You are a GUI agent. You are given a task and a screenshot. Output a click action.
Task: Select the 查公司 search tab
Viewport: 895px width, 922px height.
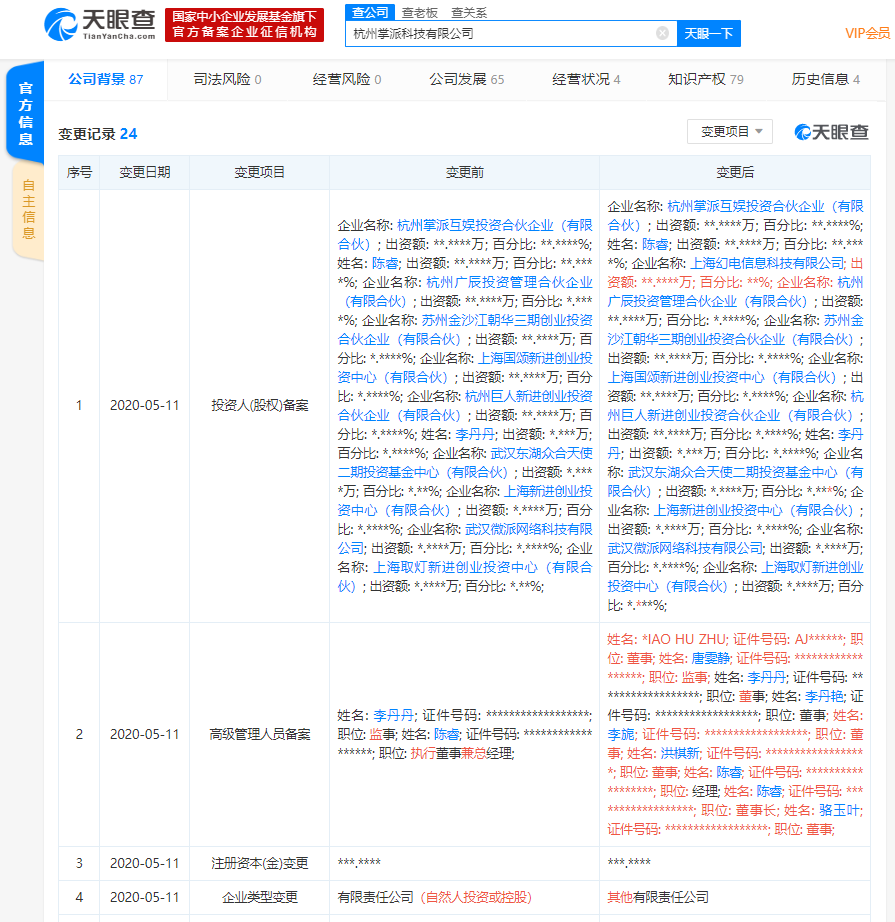[370, 12]
